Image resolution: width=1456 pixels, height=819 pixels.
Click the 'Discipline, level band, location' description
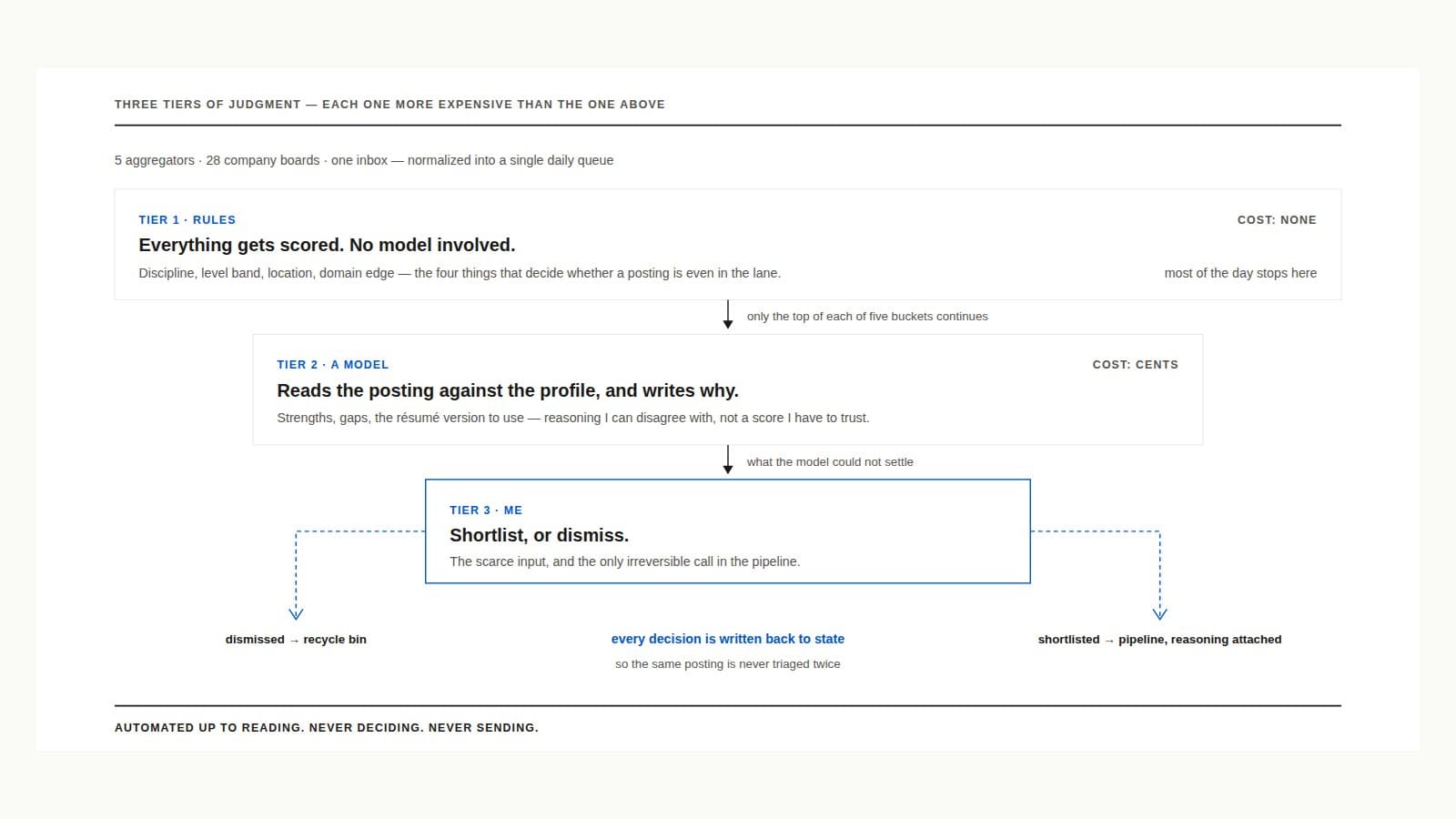point(460,273)
